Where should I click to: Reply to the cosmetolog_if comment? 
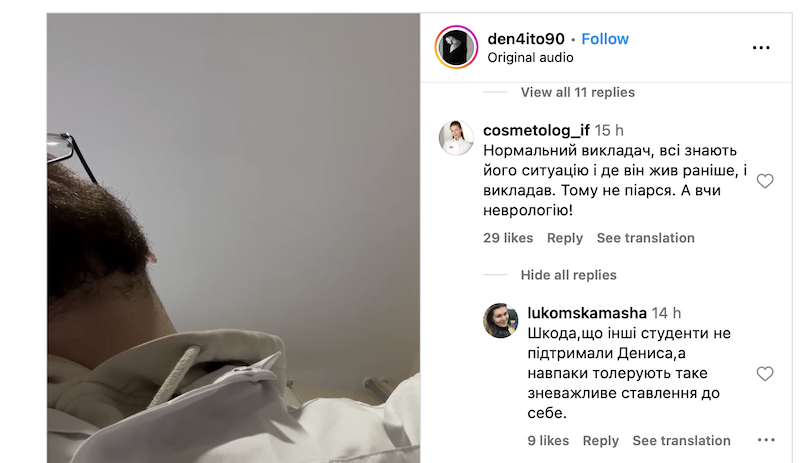tap(564, 238)
